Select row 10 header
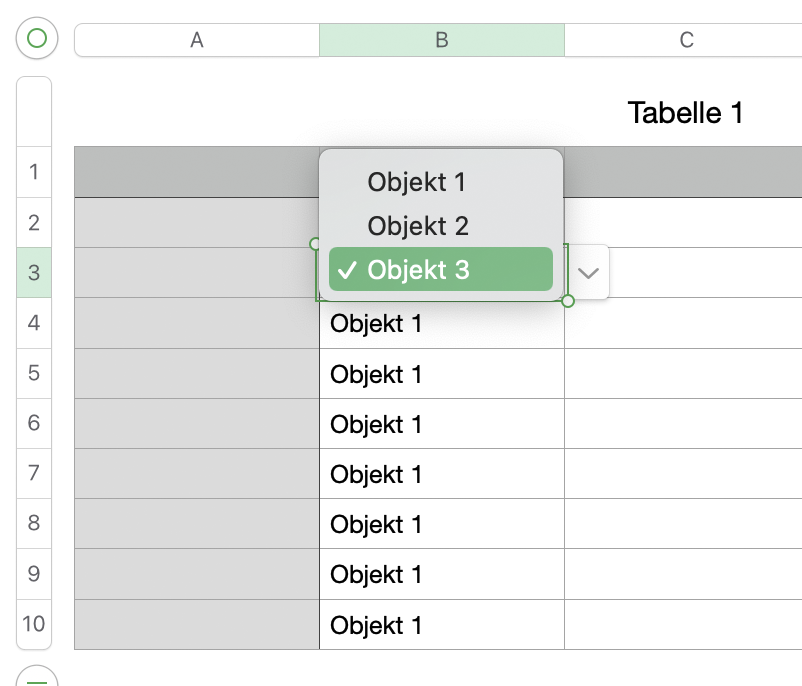Viewport: 802px width, 686px height. 34,624
